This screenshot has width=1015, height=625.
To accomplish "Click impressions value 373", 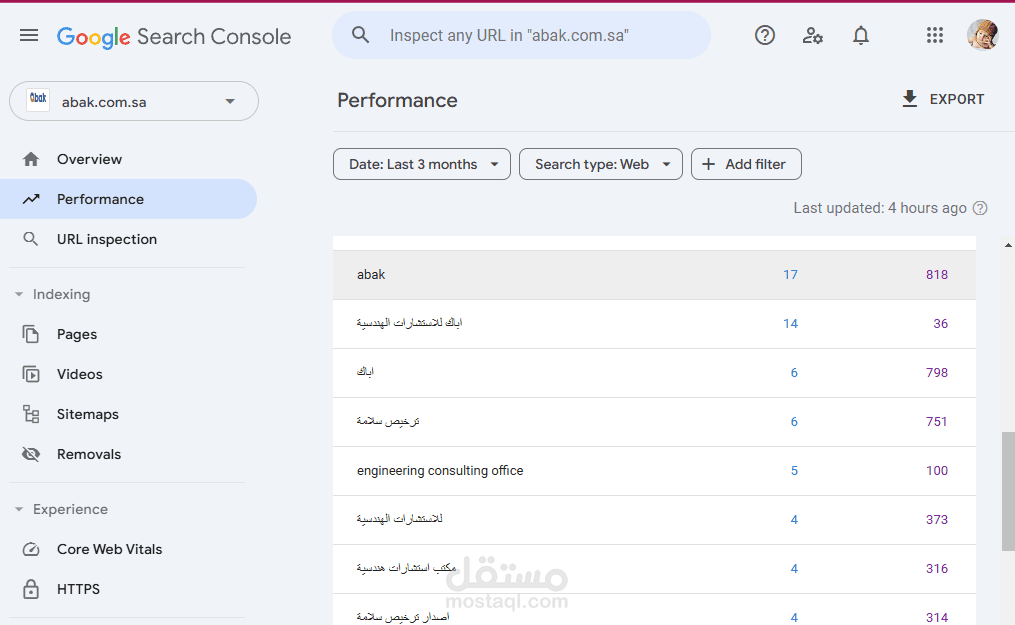I will [x=937, y=520].
